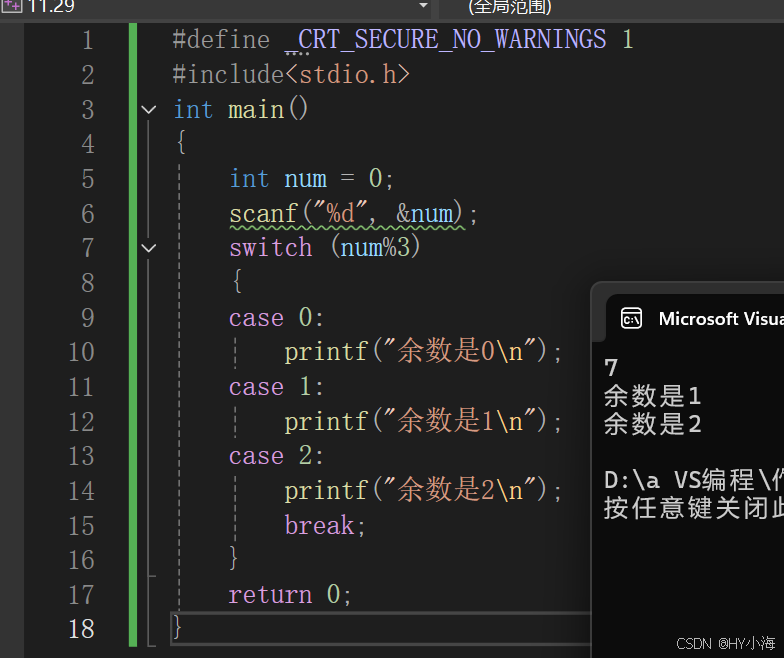This screenshot has height=658, width=784.
Task: Click 'int num = 0;' declaration
Action: 311,179
